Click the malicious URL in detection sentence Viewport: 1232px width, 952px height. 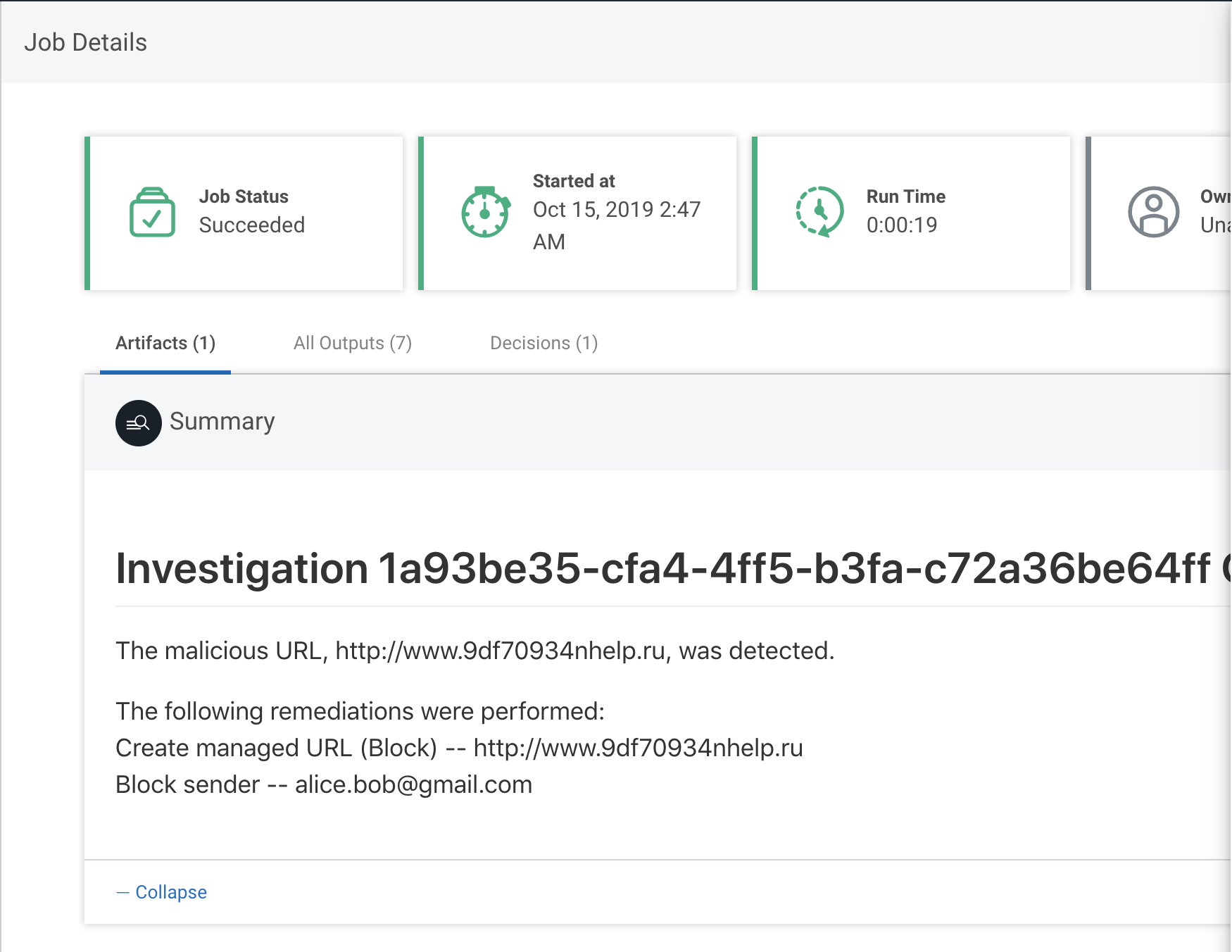click(x=500, y=651)
